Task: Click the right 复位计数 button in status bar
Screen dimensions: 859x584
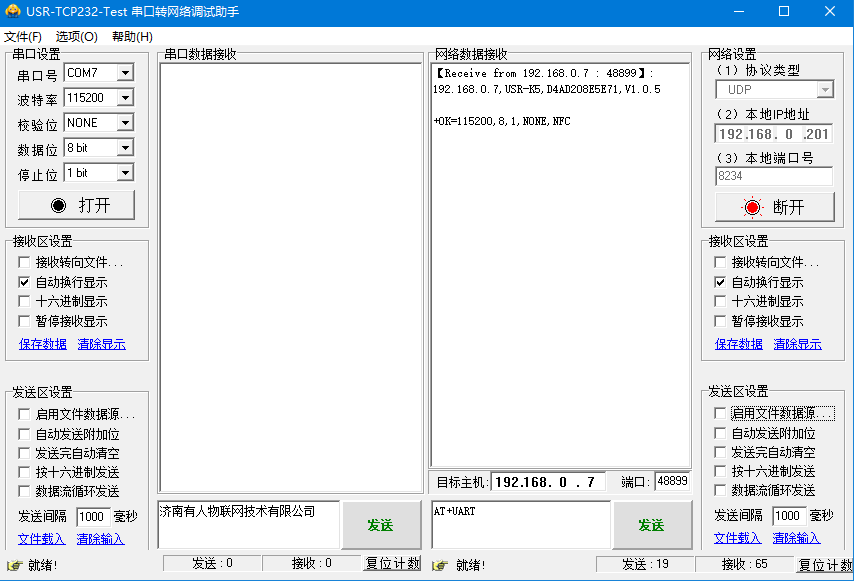Action: click(x=825, y=565)
